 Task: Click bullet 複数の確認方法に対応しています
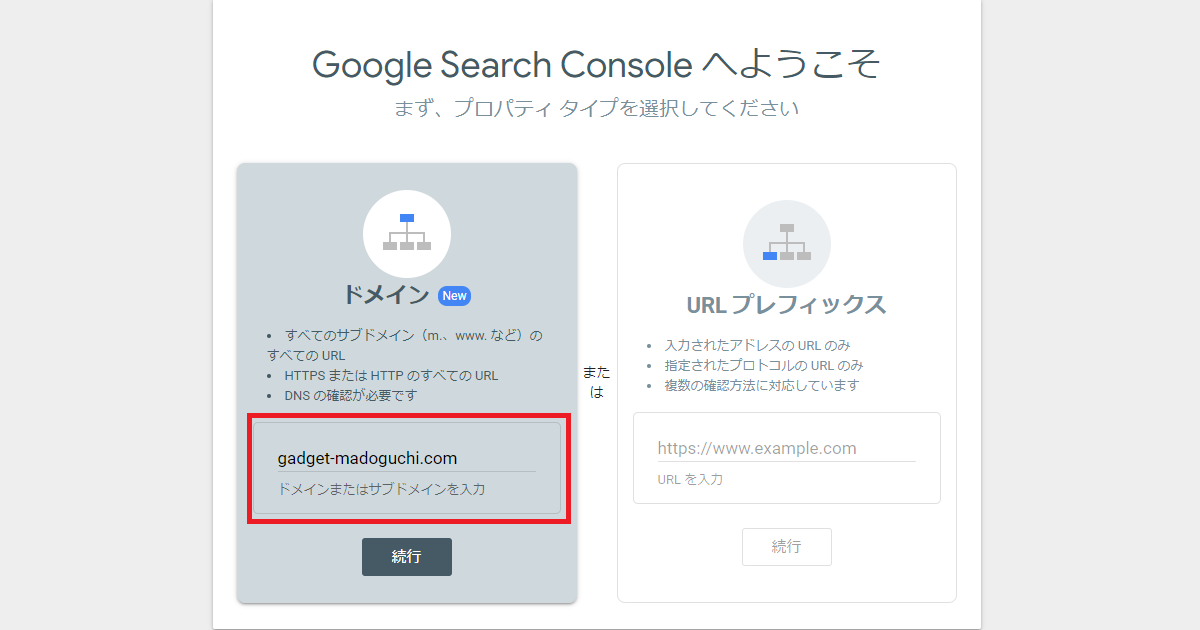point(762,385)
